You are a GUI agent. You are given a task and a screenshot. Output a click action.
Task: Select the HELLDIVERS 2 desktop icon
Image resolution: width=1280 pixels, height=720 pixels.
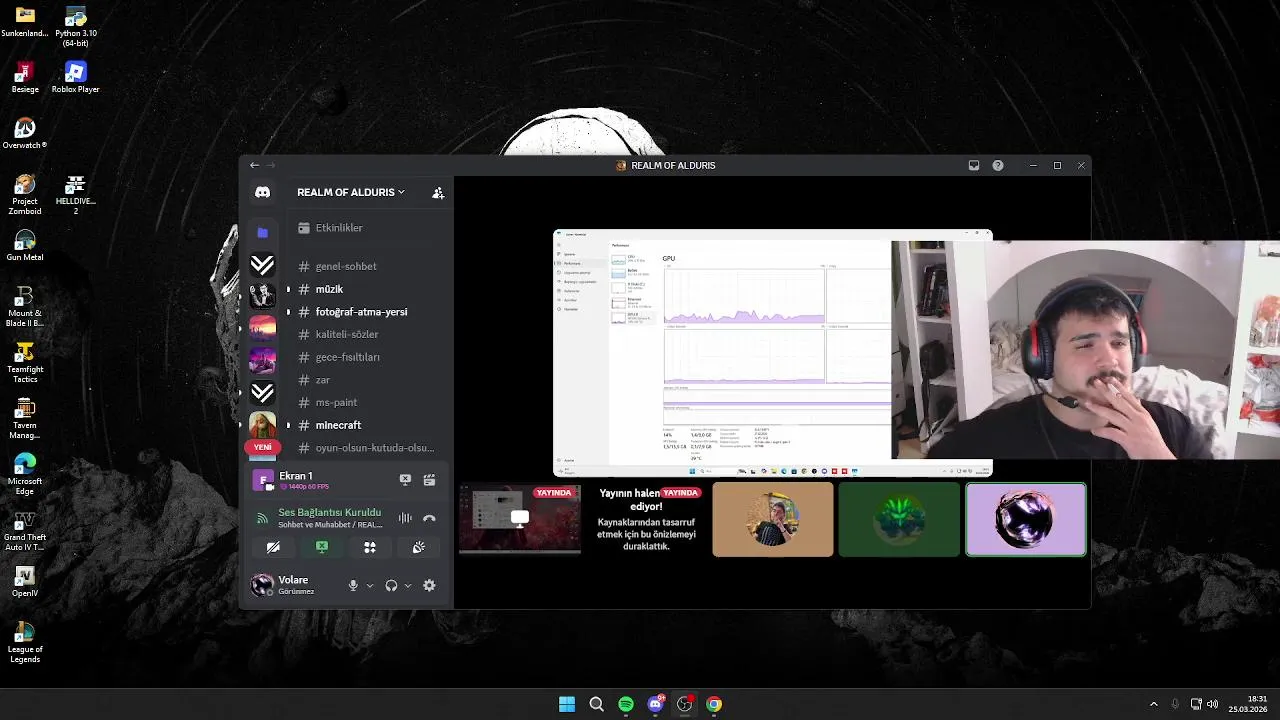(76, 195)
